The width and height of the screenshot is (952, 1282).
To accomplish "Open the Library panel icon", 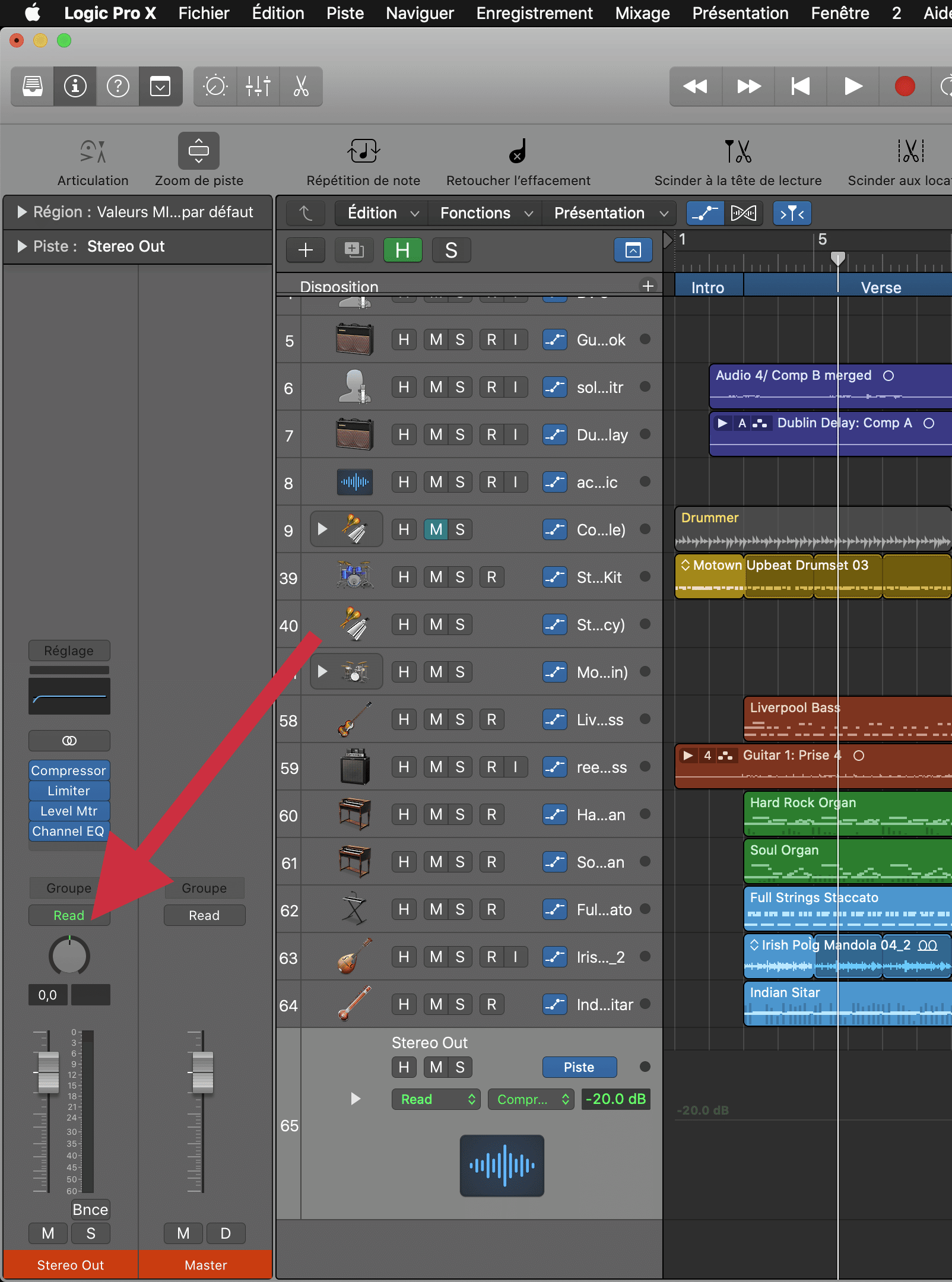I will pyautogui.click(x=32, y=86).
